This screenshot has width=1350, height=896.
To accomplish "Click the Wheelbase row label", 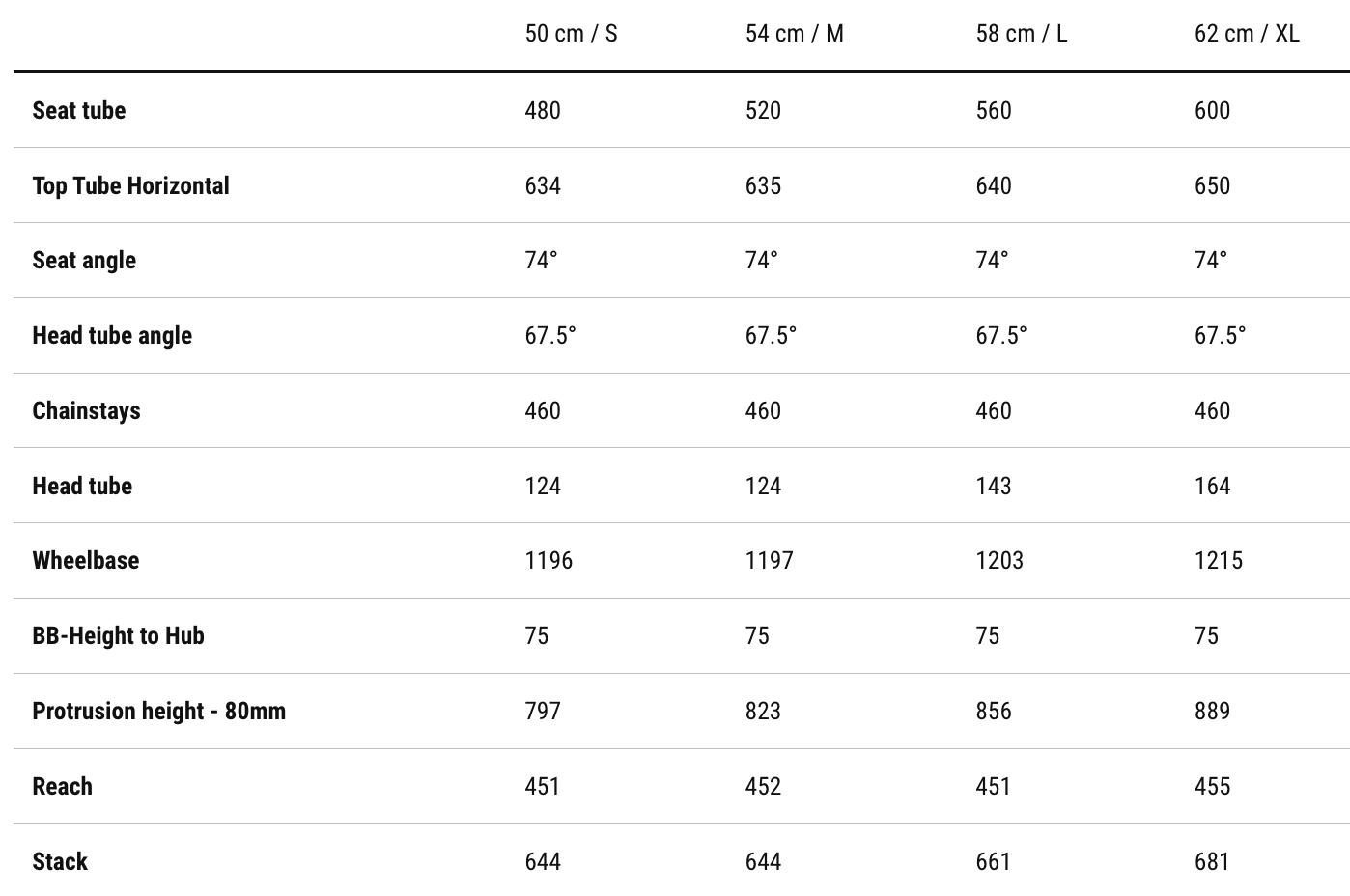I will [x=86, y=560].
